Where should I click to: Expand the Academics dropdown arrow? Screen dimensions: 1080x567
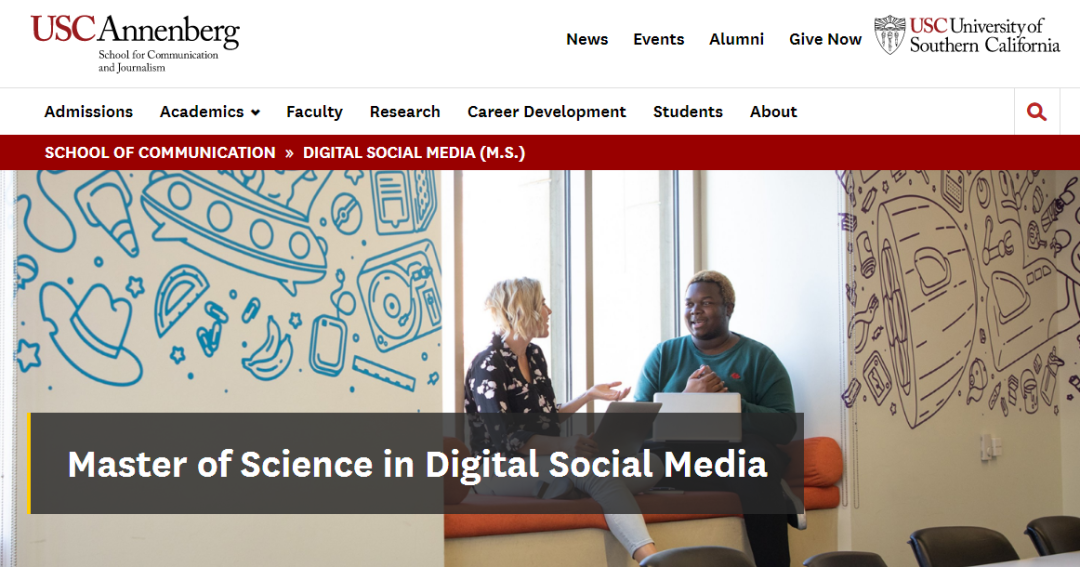pyautogui.click(x=256, y=113)
